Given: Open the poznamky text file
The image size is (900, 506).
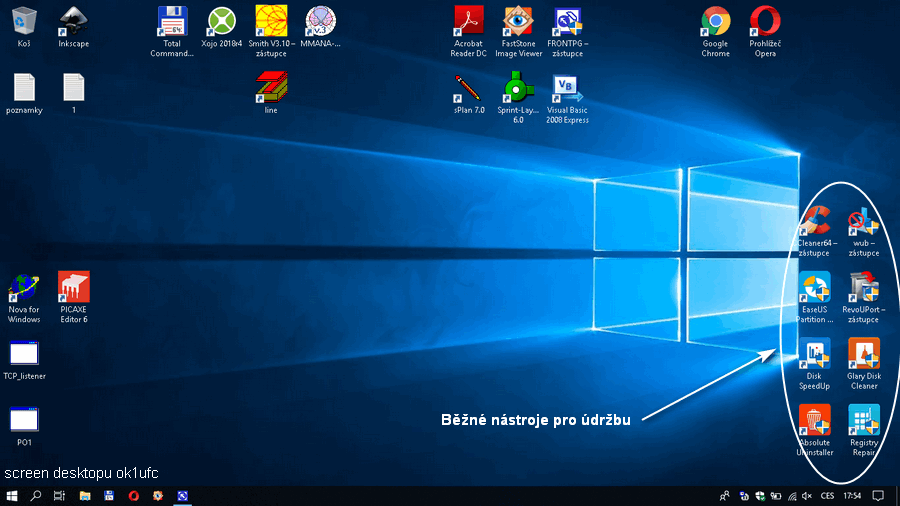Looking at the screenshot, I should click(24, 88).
